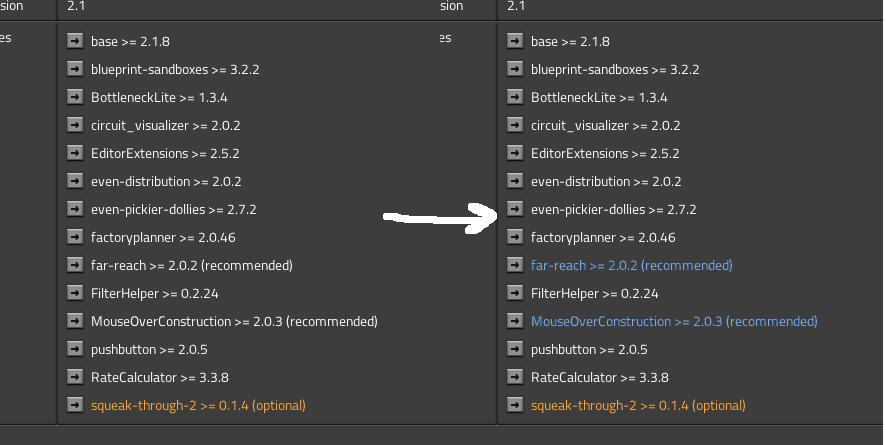This screenshot has width=886, height=445.
Task: Click even-distribution >= 2.0.2 text in left list
Action: pyautogui.click(x=166, y=181)
